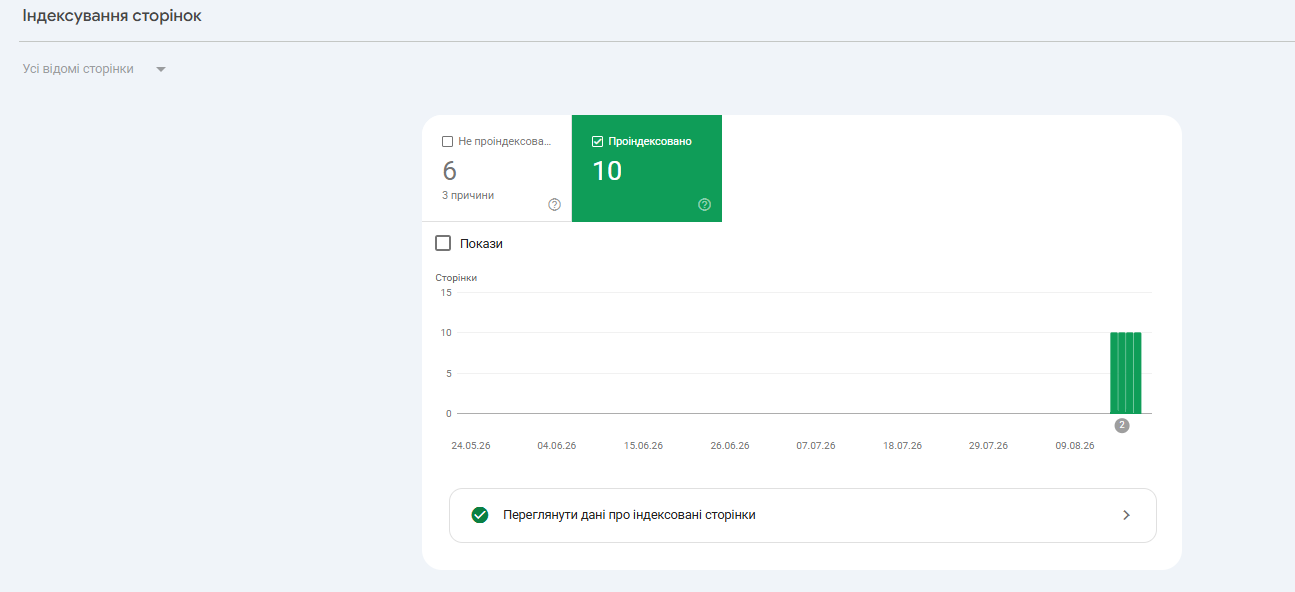Viewport: 1295px width, 592px height.
Task: Click date label 26.06.26 on axis
Action: (x=730, y=446)
